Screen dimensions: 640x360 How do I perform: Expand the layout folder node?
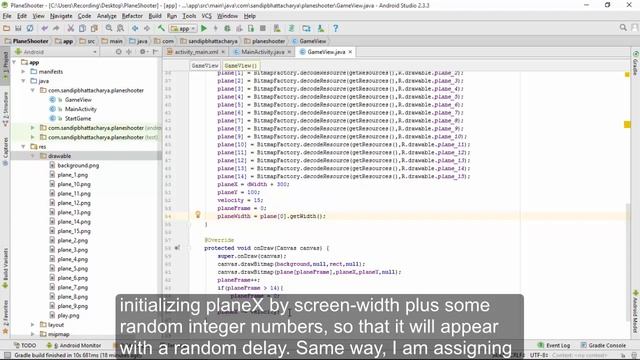click(33, 325)
